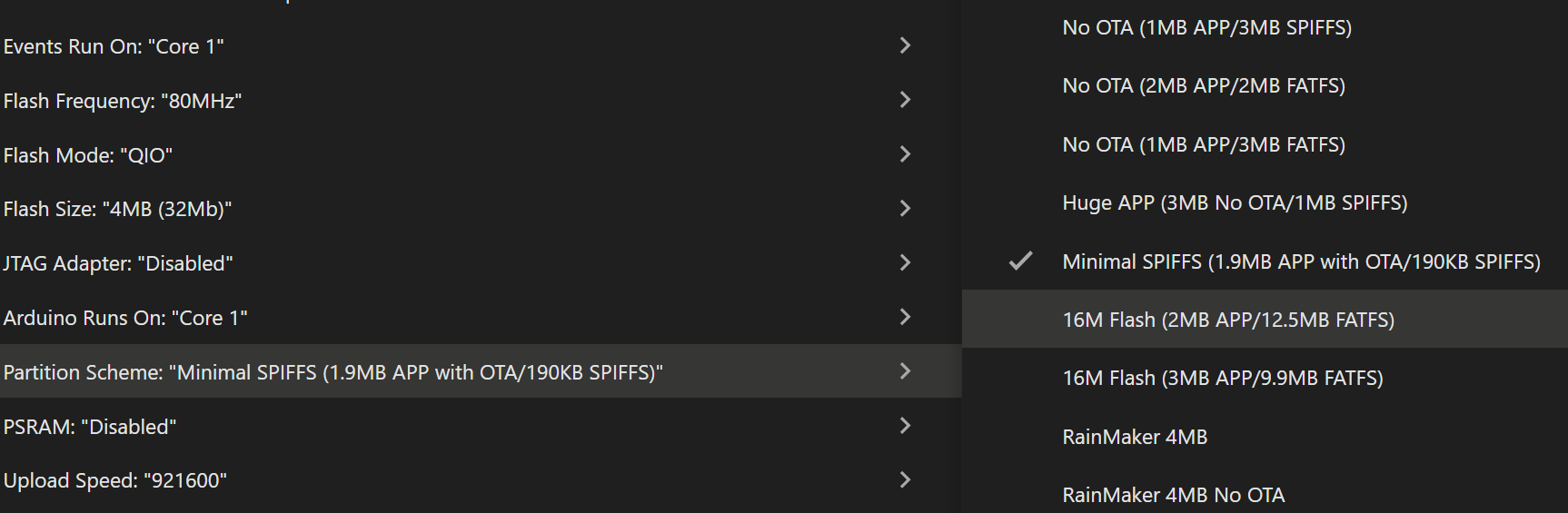
Task: Click the chevron beside Partition Scheme
Action: click(905, 371)
